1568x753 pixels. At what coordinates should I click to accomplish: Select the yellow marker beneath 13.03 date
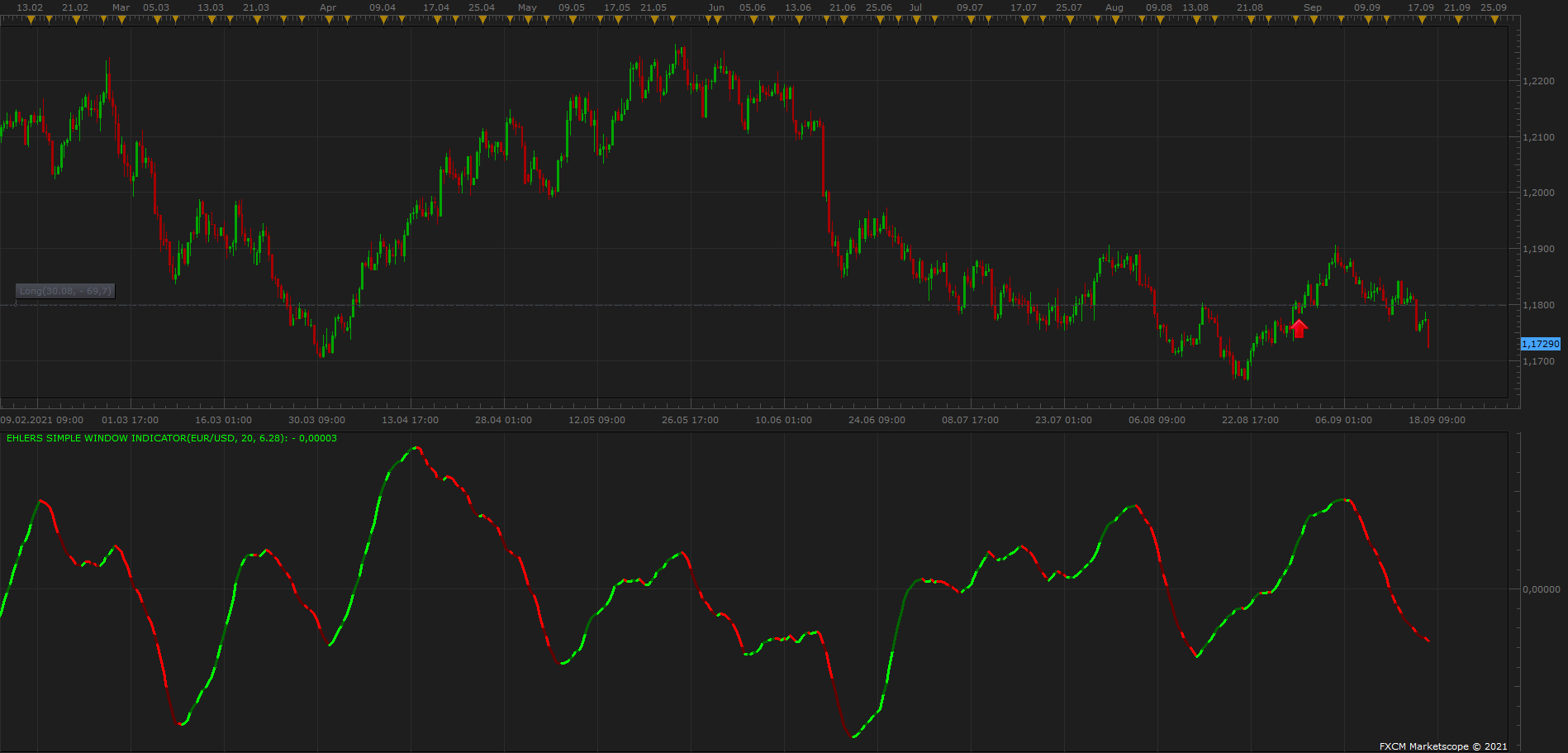[211, 20]
